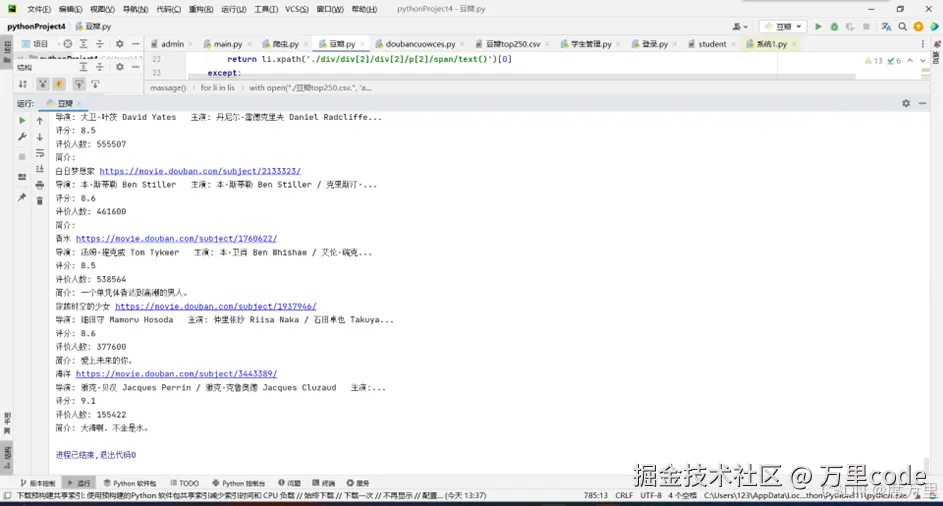The image size is (943, 506).
Task: Toggle autoscroll from source in structure panel
Action: (95, 84)
